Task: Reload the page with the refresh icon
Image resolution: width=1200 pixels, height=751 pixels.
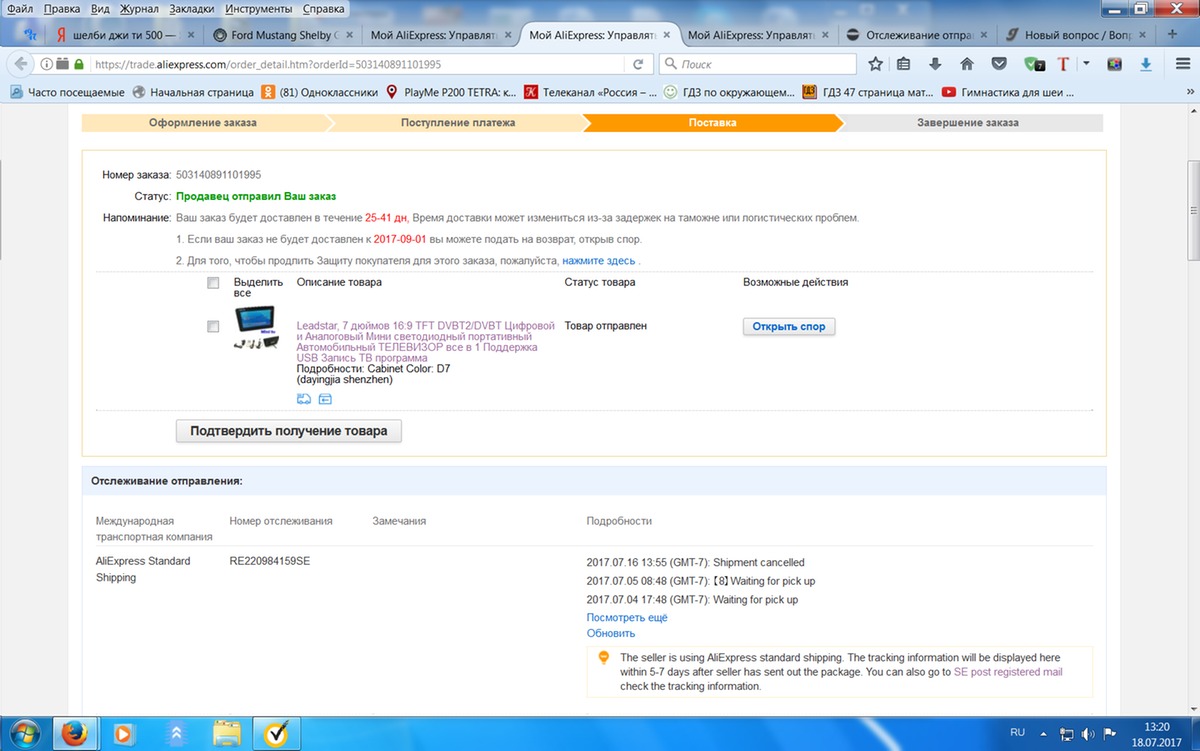Action: click(x=638, y=64)
